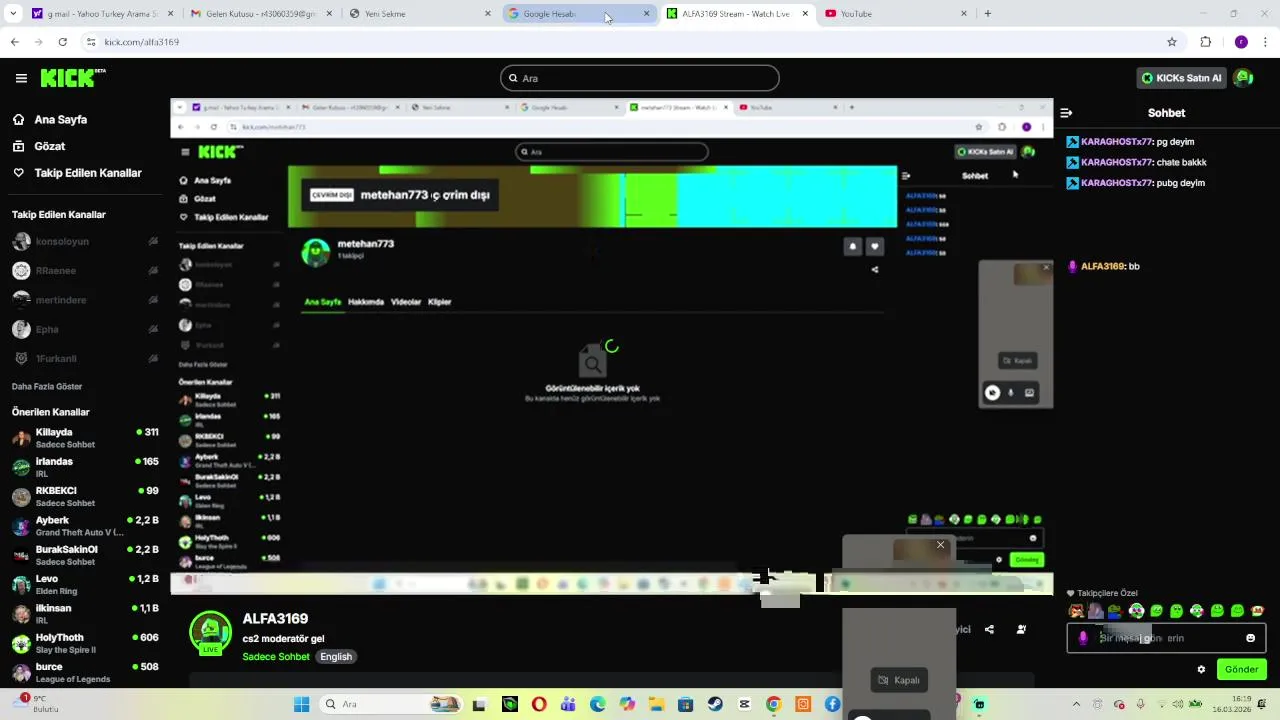
Task: Click the offline icon next to RRaenee
Action: tap(153, 271)
